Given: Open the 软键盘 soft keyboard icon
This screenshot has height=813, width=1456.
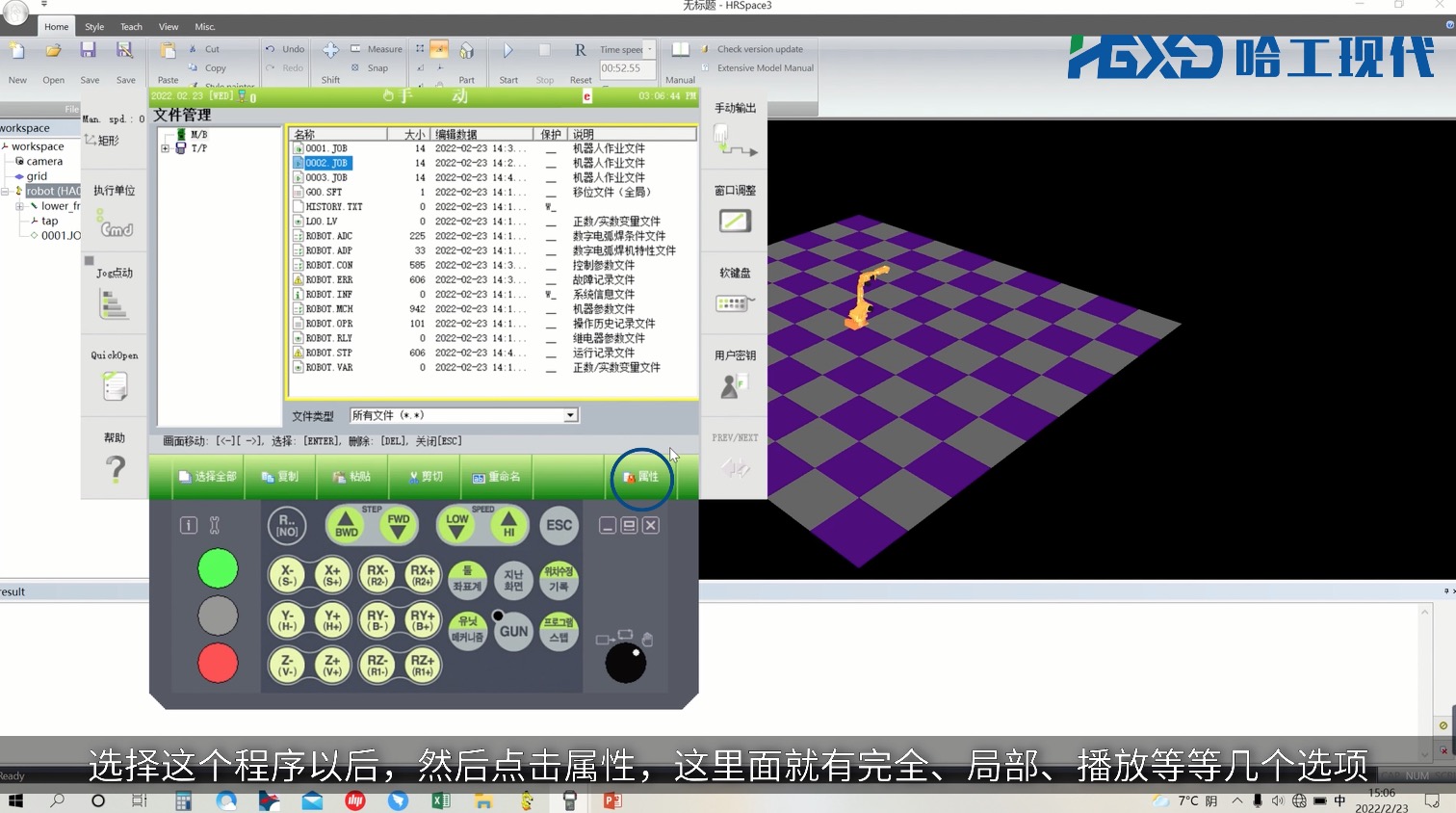Looking at the screenshot, I should pos(735,303).
